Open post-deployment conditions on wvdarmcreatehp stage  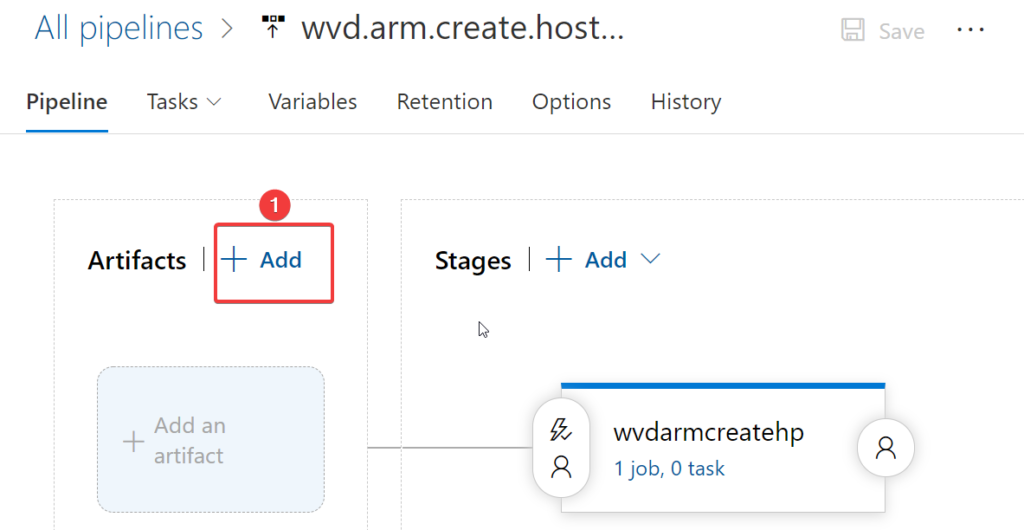point(885,448)
